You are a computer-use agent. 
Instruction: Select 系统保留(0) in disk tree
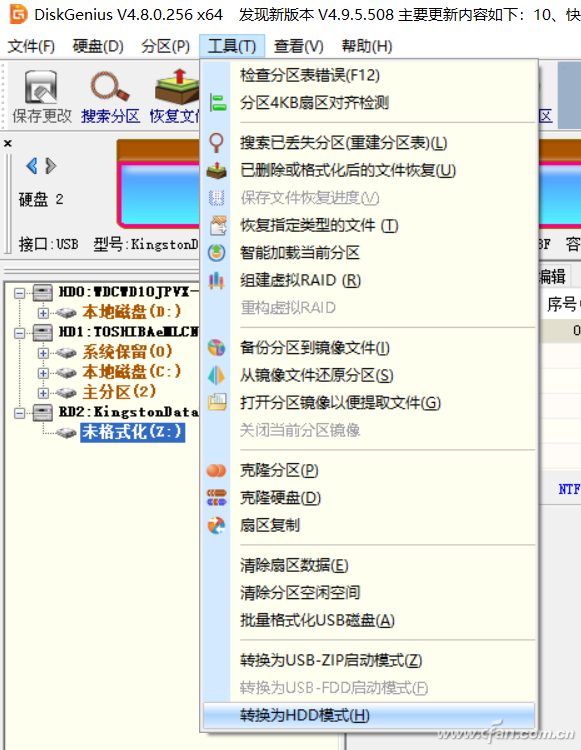127,352
